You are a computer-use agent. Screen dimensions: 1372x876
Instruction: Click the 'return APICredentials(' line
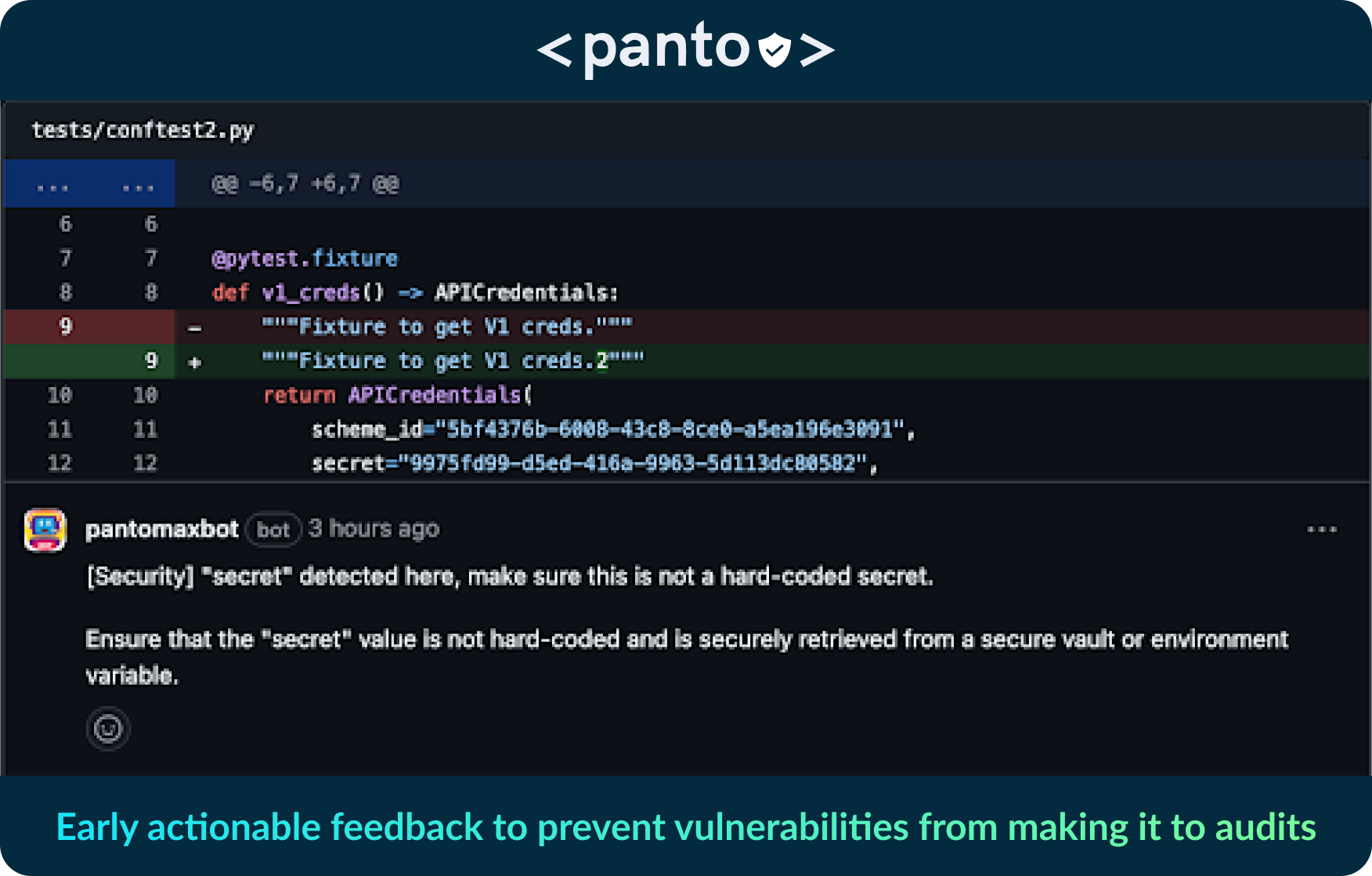pyautogui.click(x=398, y=395)
